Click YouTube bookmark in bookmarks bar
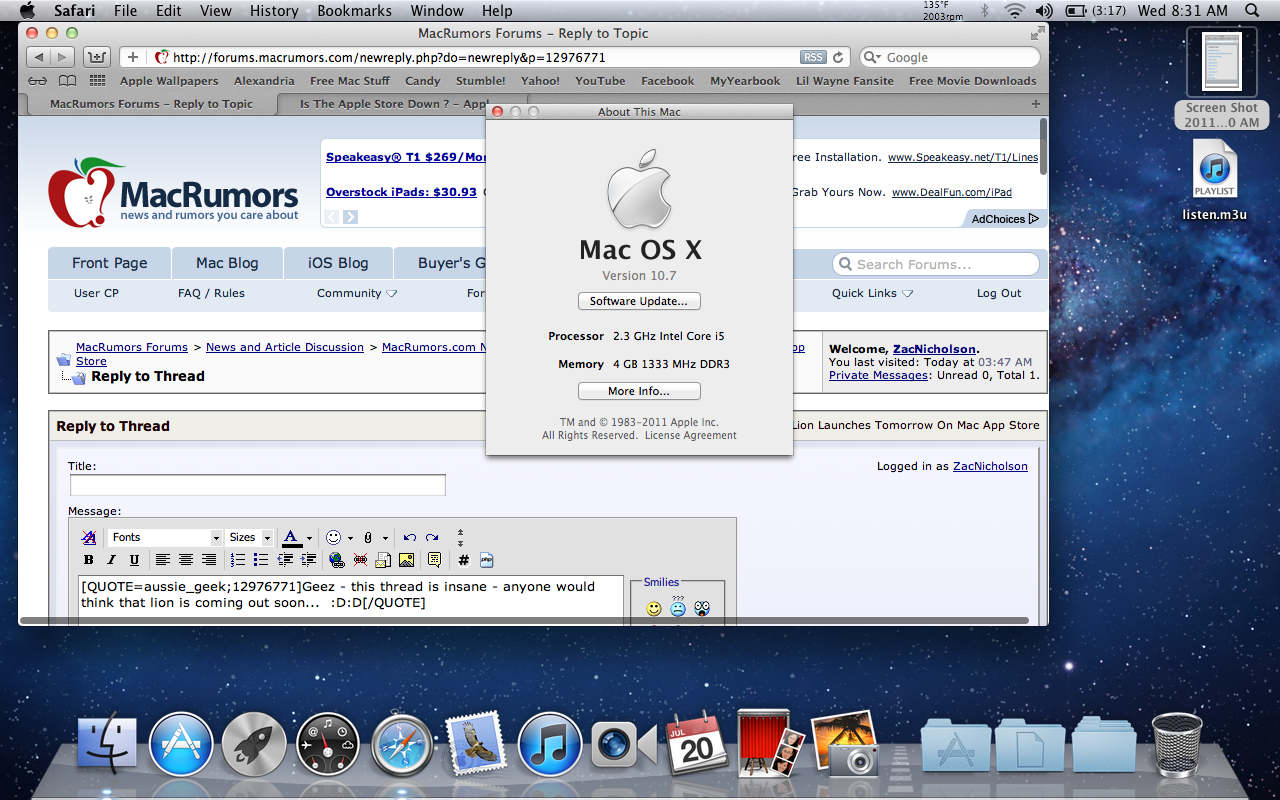The image size is (1280, 800). 600,81
